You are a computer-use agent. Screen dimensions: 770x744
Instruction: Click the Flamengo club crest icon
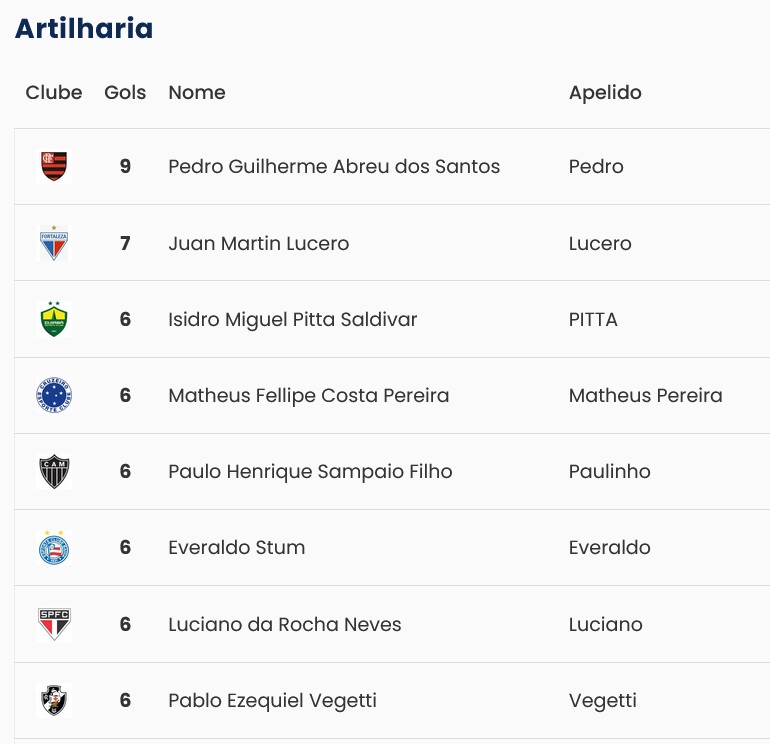(54, 166)
